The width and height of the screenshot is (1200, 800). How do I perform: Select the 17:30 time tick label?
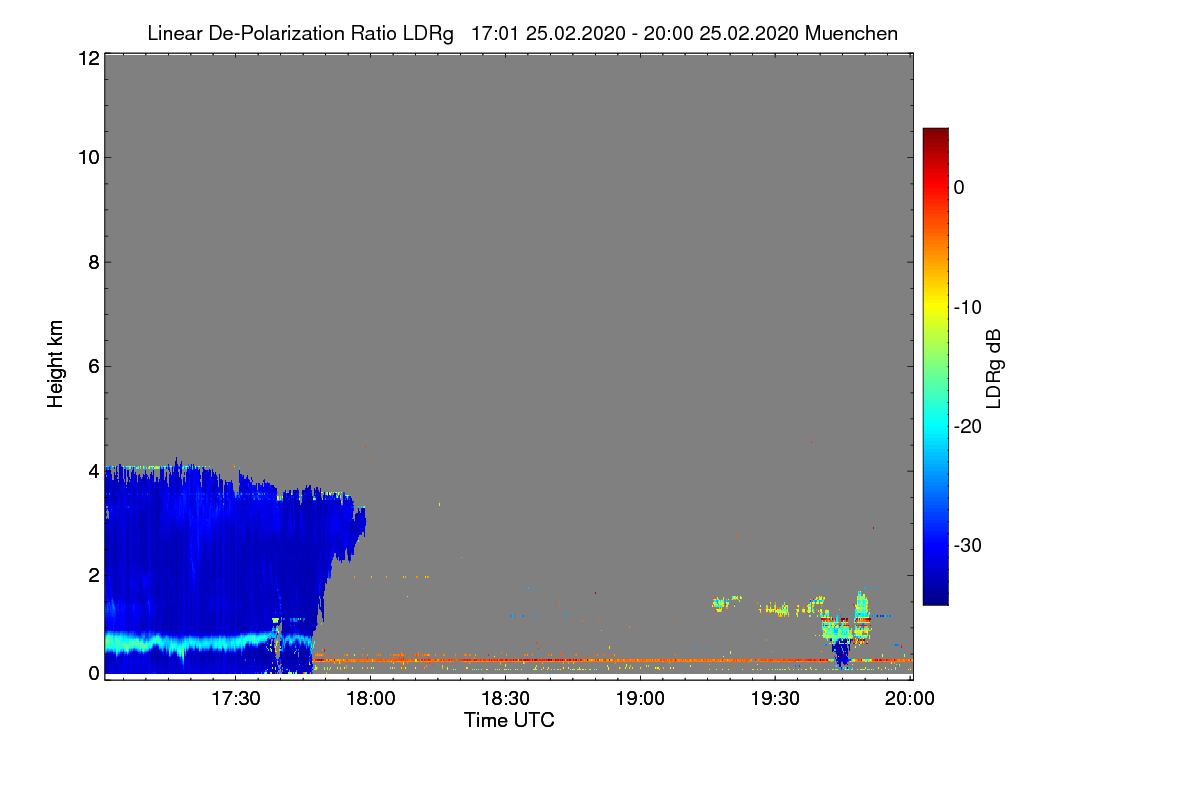pos(235,699)
